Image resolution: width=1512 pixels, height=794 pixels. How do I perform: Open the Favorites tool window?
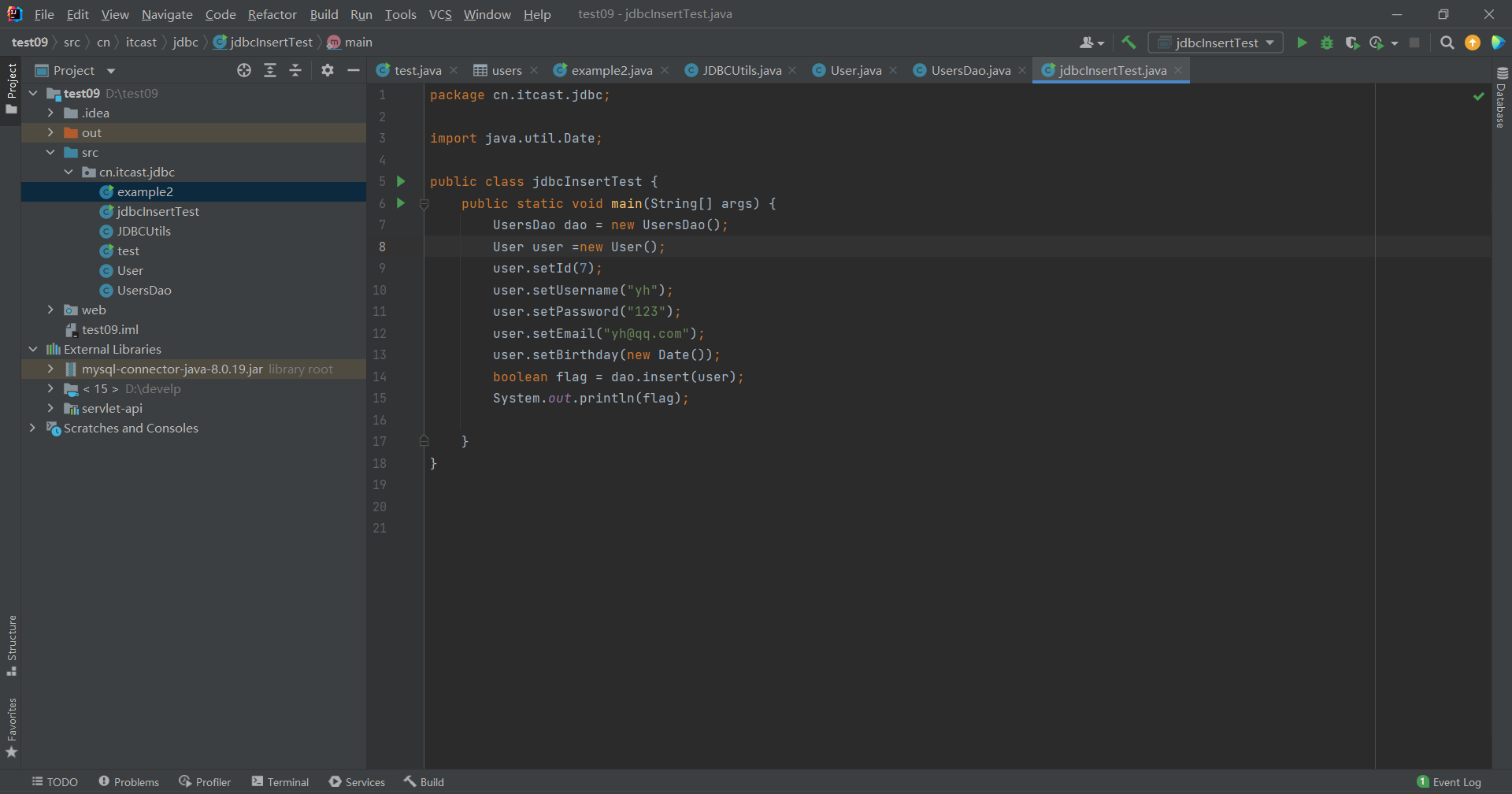click(12, 728)
